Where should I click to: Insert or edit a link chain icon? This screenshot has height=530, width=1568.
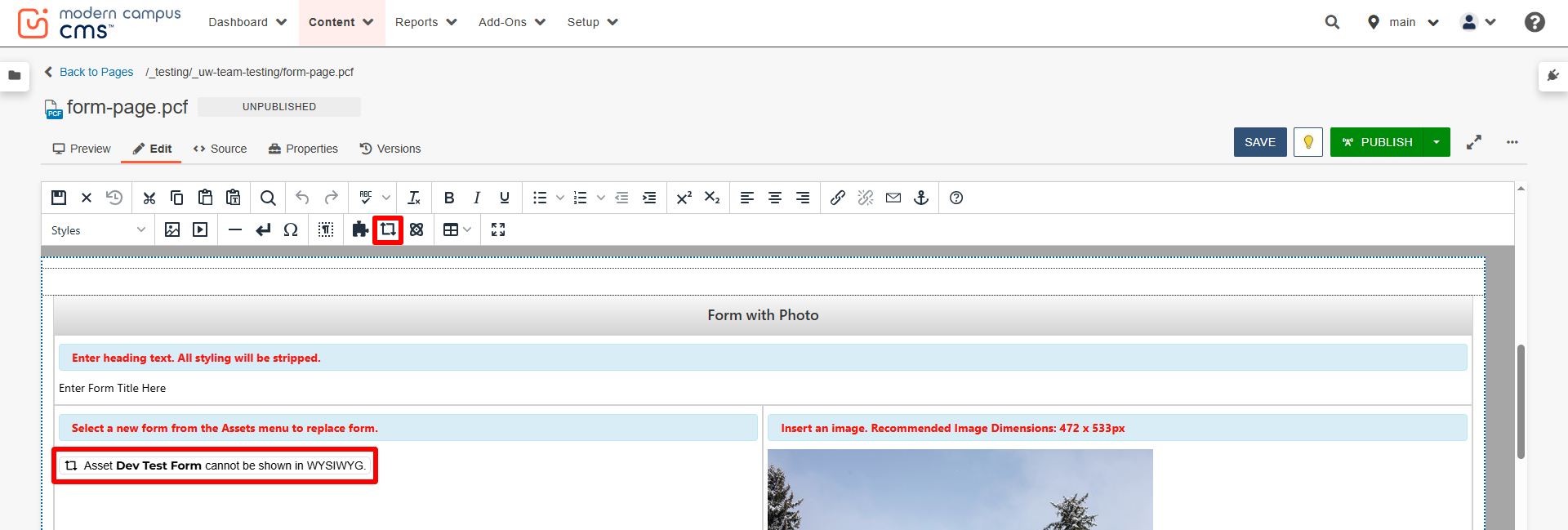point(838,198)
